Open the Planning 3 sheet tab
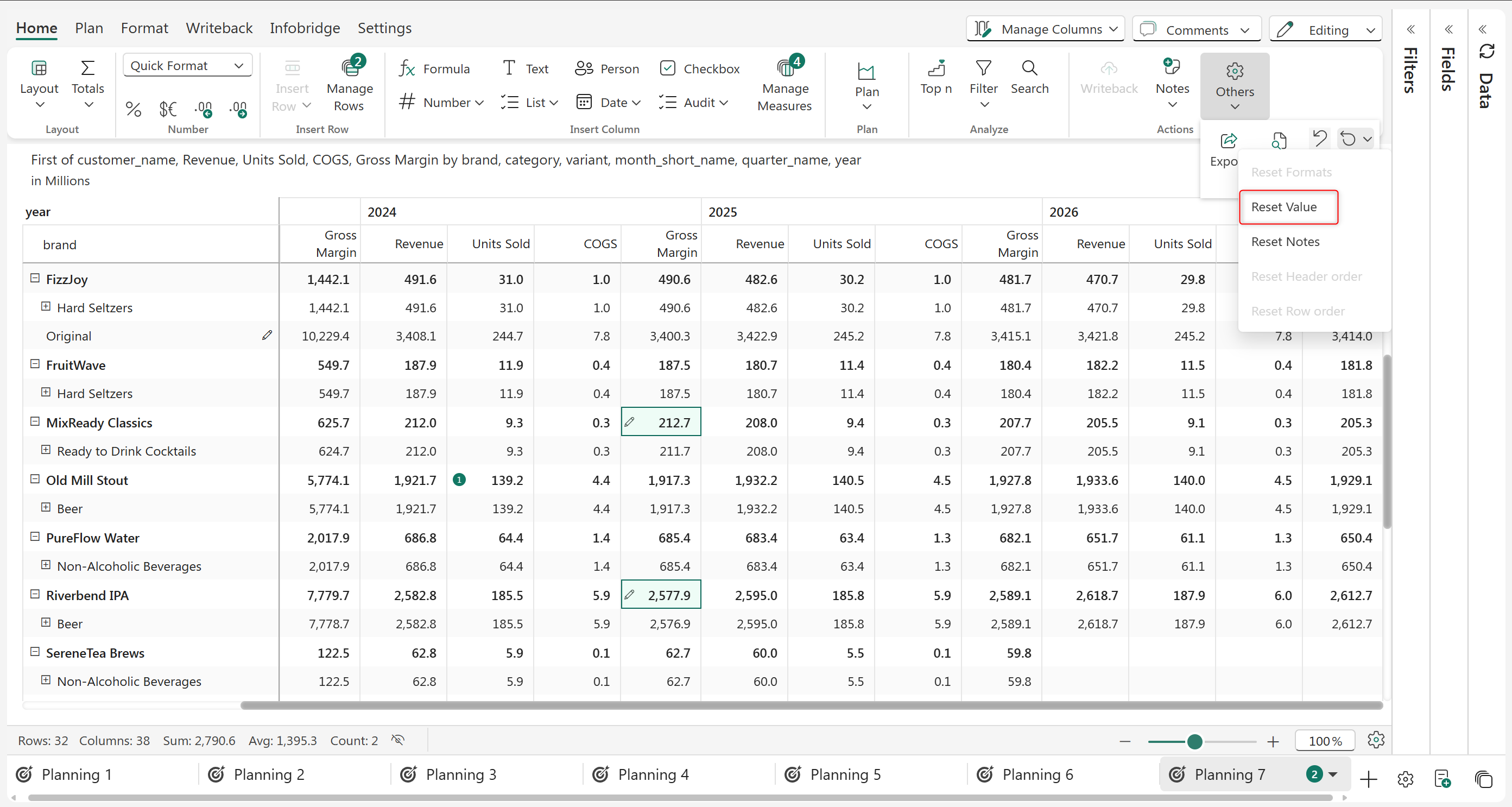1512x807 pixels. pos(461,774)
